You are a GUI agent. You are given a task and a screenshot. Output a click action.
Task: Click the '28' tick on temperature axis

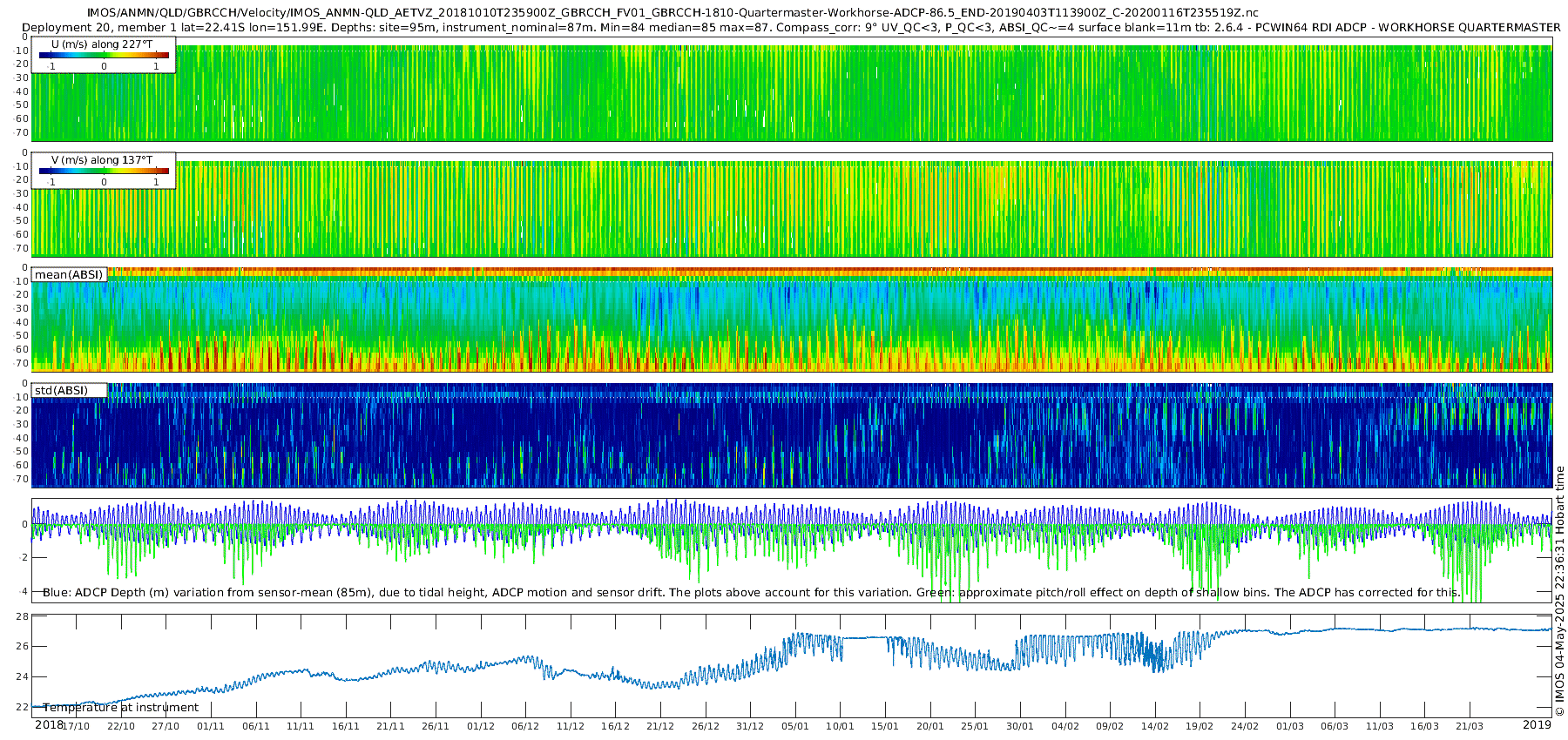pyautogui.click(x=23, y=616)
